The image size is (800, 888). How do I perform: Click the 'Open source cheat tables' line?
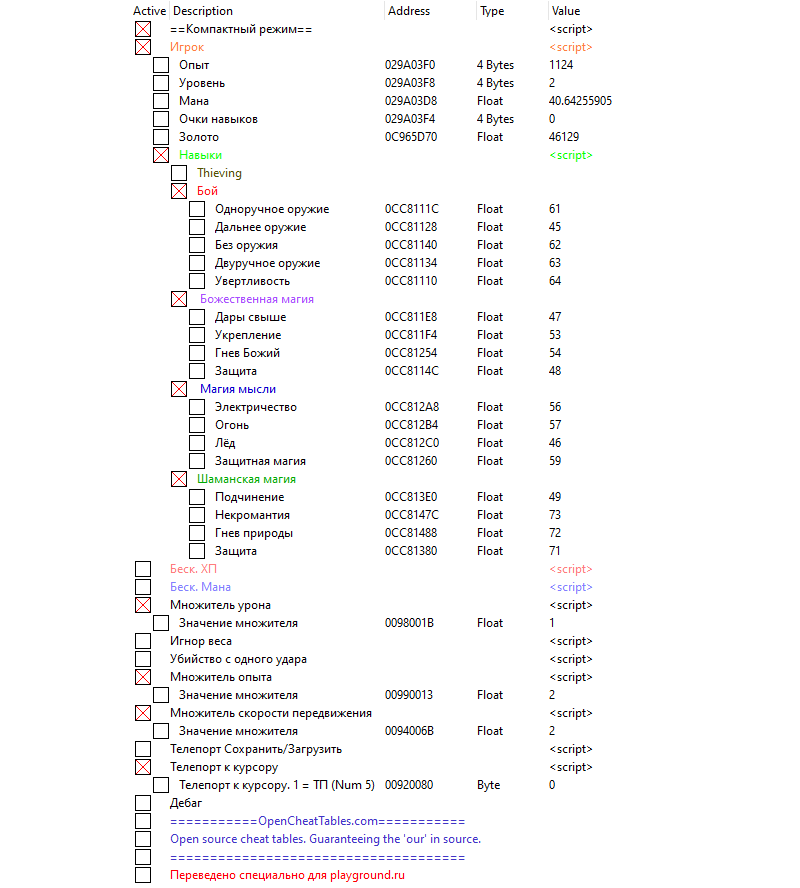point(326,839)
